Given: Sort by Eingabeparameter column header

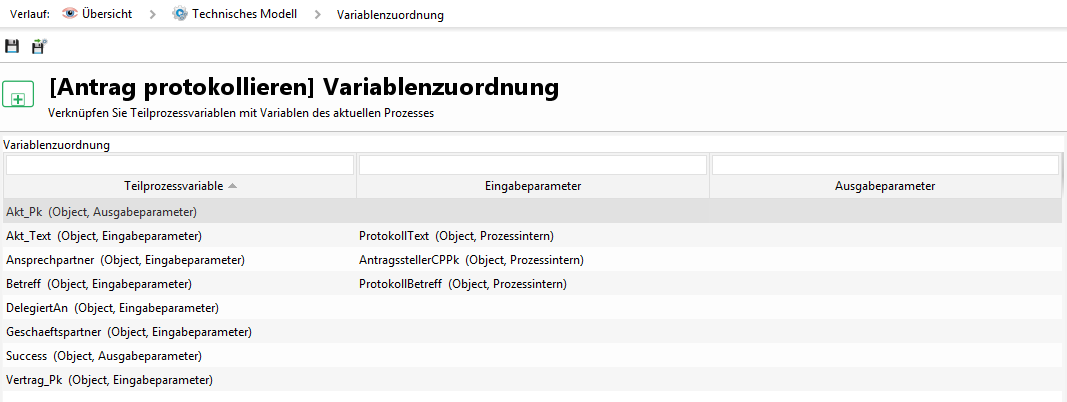Looking at the screenshot, I should [x=532, y=186].
